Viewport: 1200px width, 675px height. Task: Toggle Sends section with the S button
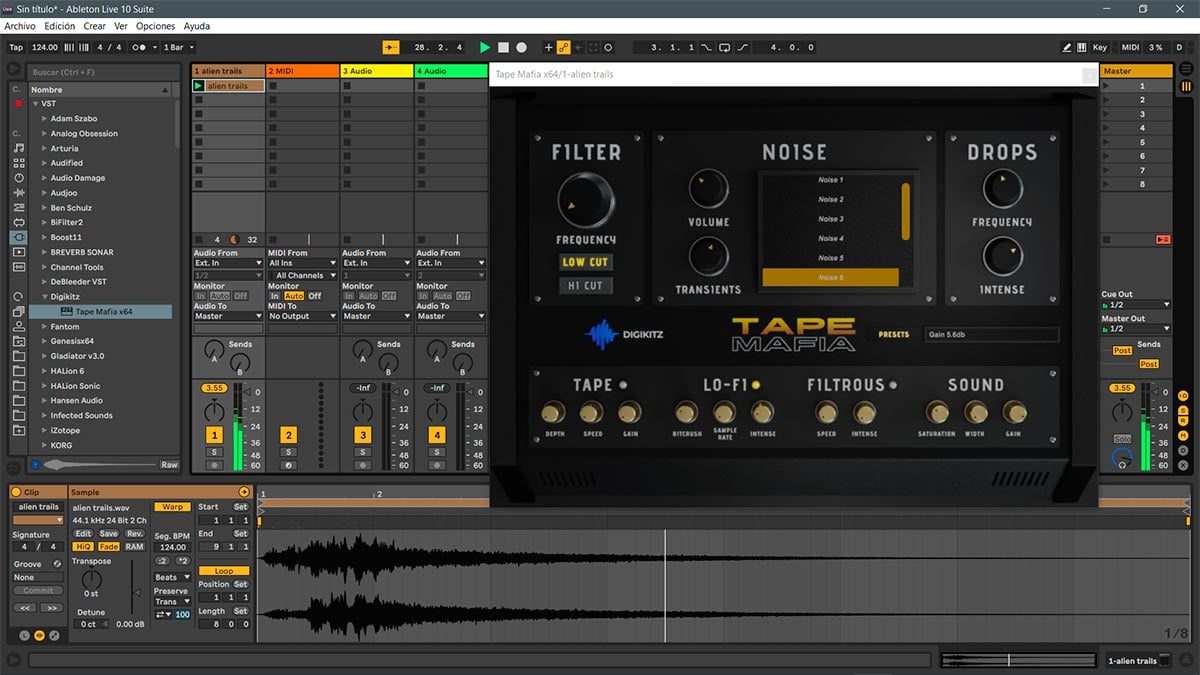pos(1183,409)
